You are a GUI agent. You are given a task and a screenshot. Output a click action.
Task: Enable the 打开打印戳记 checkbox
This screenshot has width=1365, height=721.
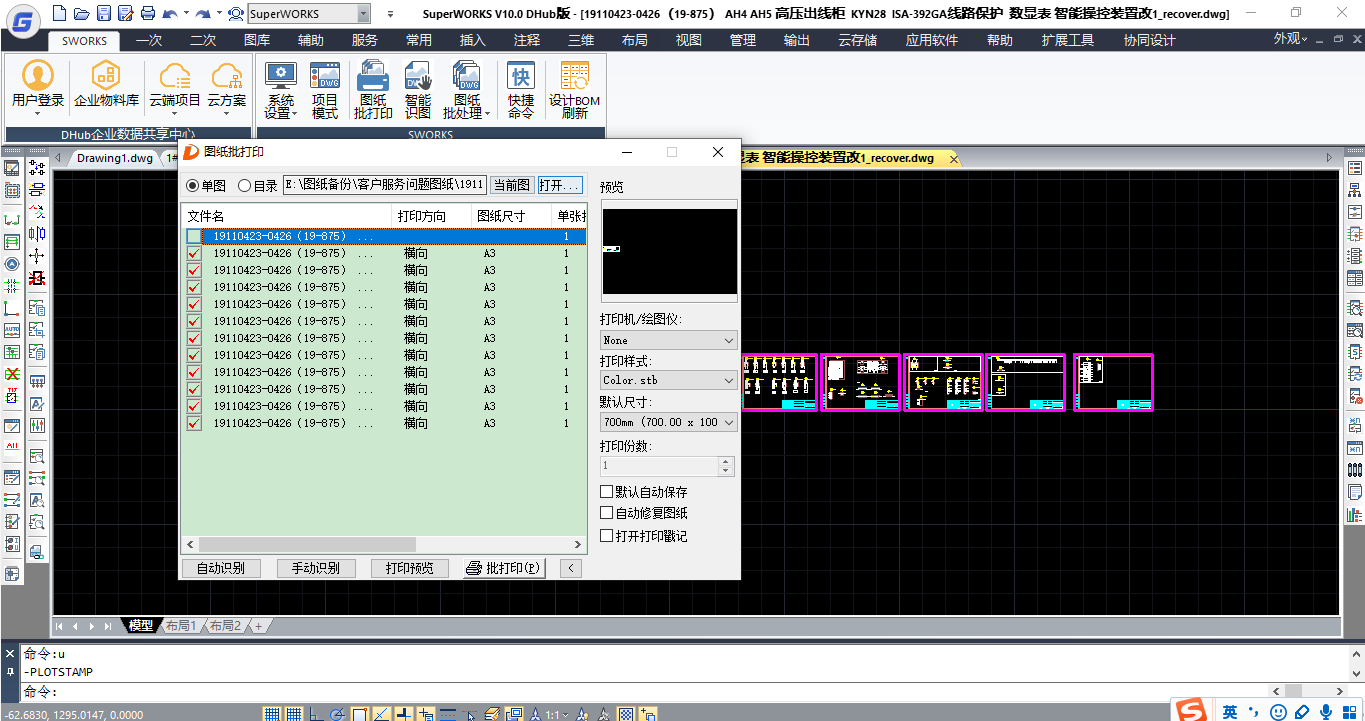point(606,536)
